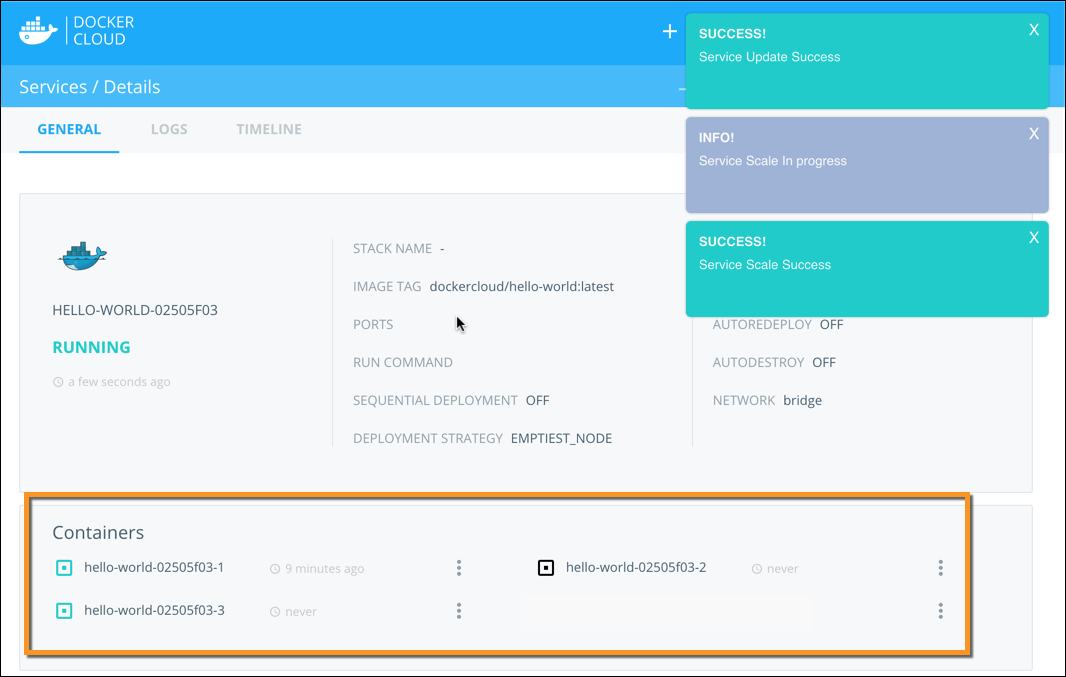Open the TIMELINE tab

pos(269,129)
